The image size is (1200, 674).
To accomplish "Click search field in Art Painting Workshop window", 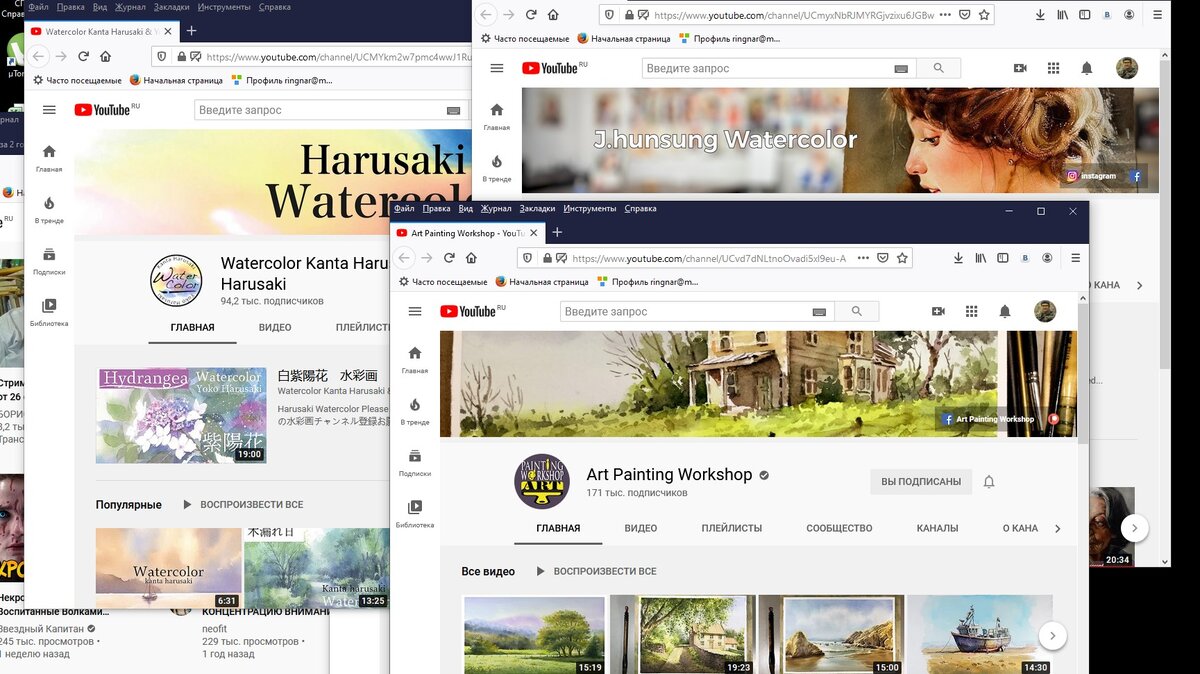I will pyautogui.click(x=686, y=311).
